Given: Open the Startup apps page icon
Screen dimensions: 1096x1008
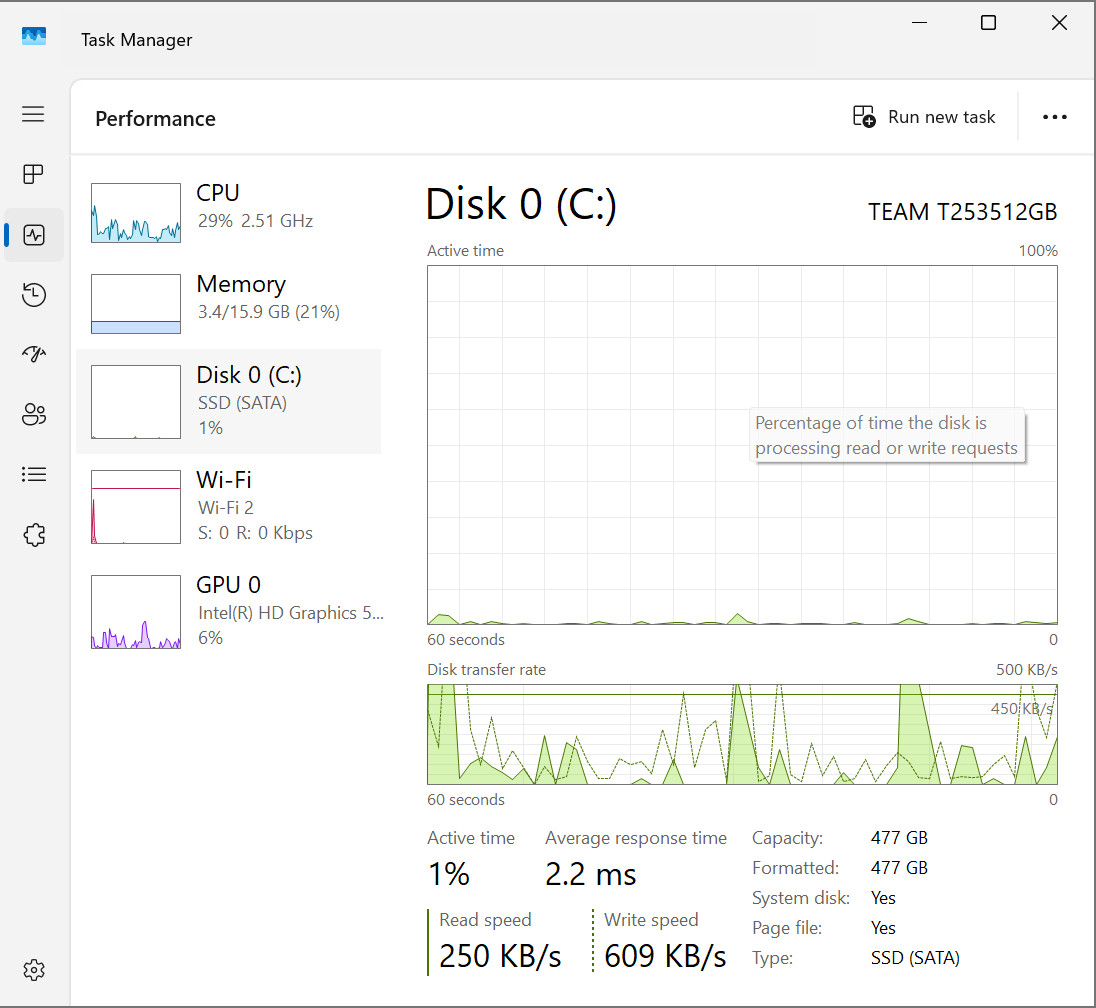Looking at the screenshot, I should coord(34,354).
